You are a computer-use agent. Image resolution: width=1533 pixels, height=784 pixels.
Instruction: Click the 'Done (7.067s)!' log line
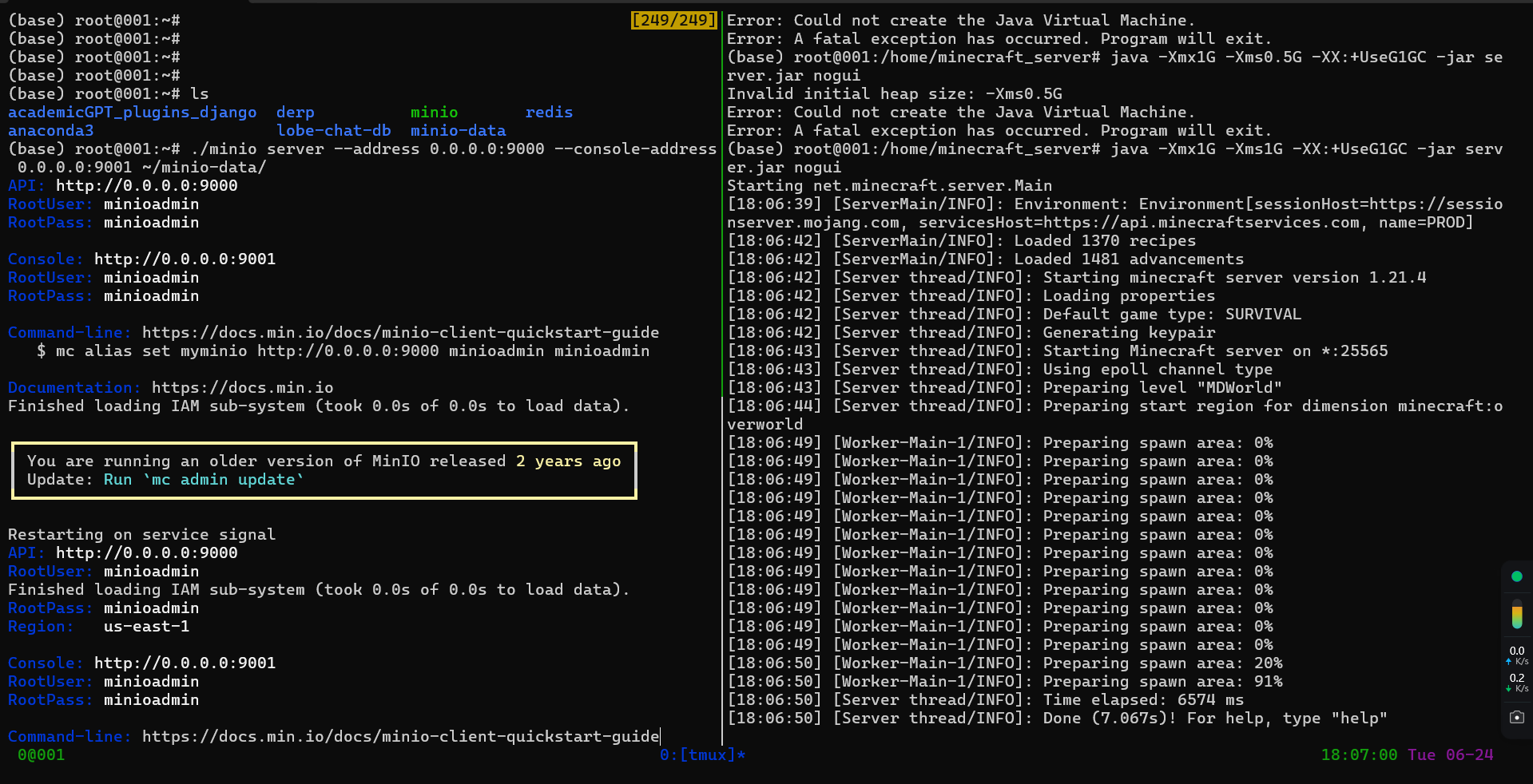[x=1058, y=718]
